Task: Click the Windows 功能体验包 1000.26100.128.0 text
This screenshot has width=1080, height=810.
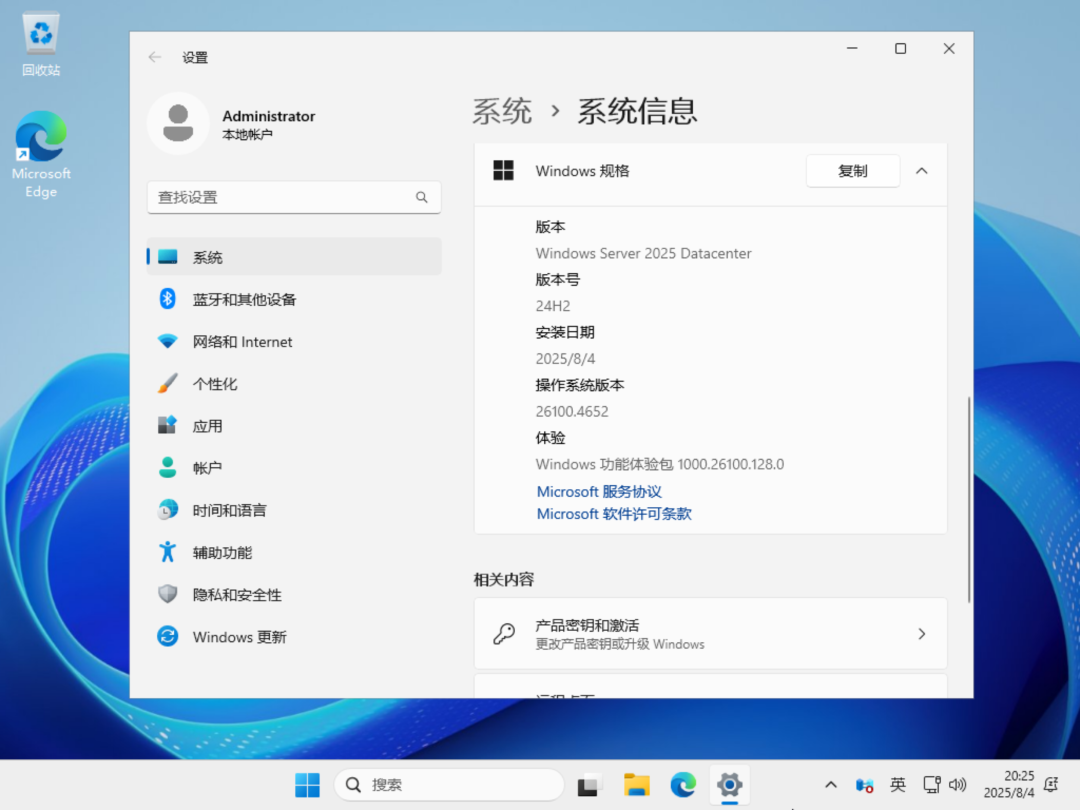Action: click(x=660, y=464)
